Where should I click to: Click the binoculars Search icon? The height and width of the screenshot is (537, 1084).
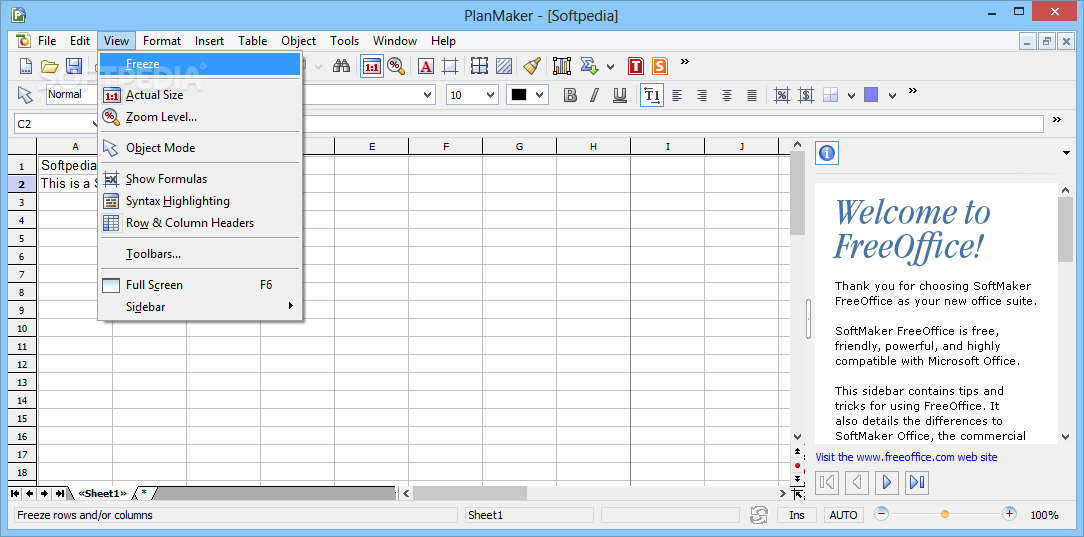342,66
